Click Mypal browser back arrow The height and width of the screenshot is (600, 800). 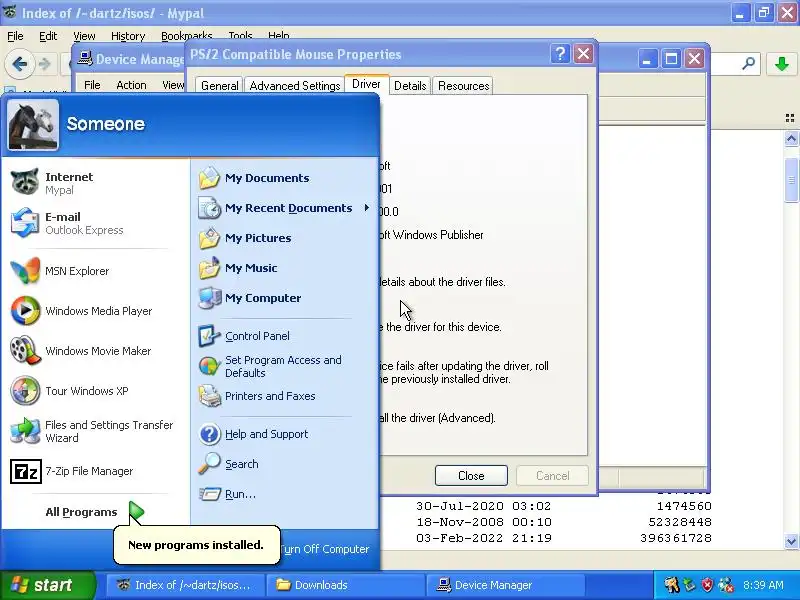point(19,64)
